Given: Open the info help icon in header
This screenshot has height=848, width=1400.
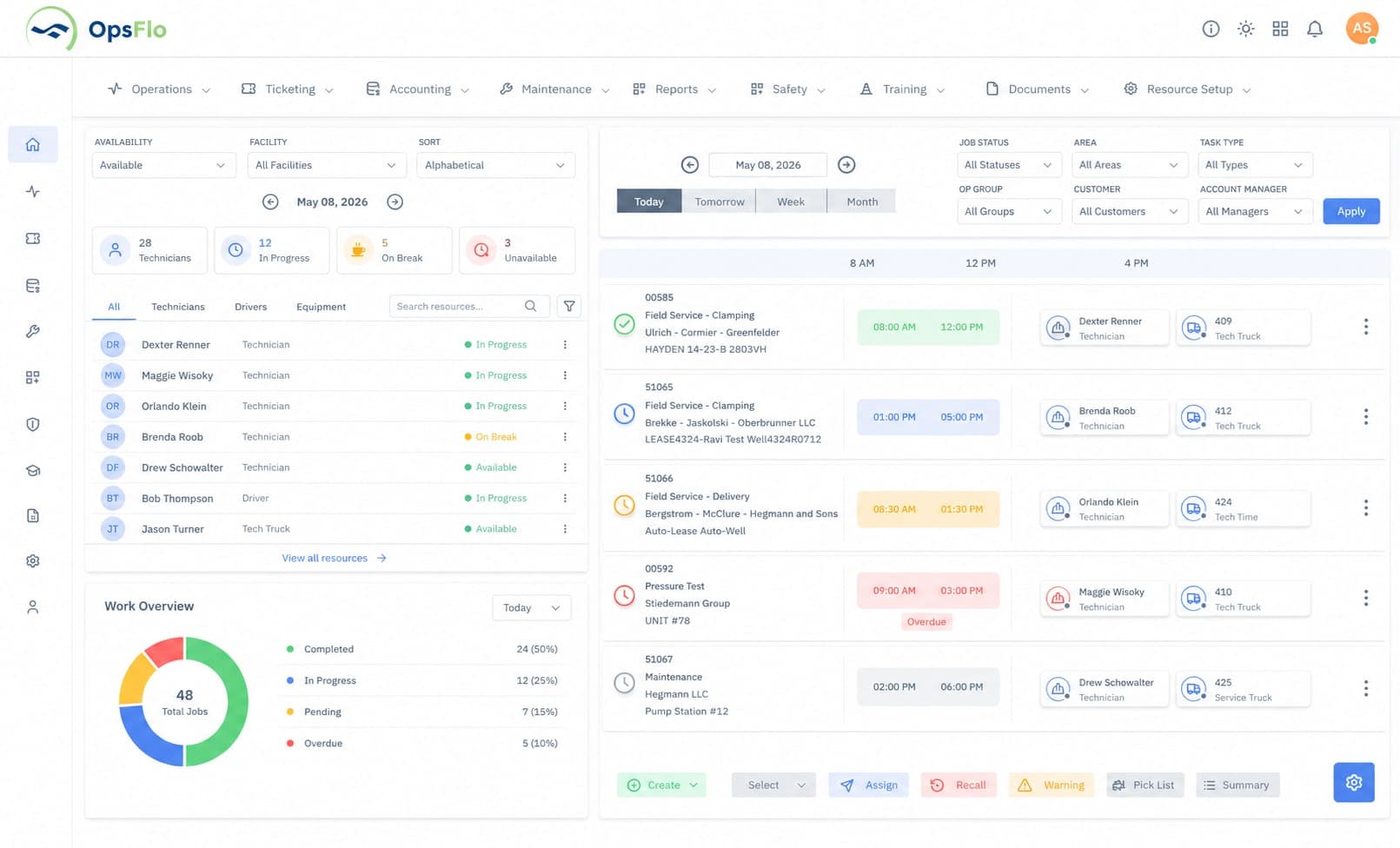Looking at the screenshot, I should pos(1211,29).
